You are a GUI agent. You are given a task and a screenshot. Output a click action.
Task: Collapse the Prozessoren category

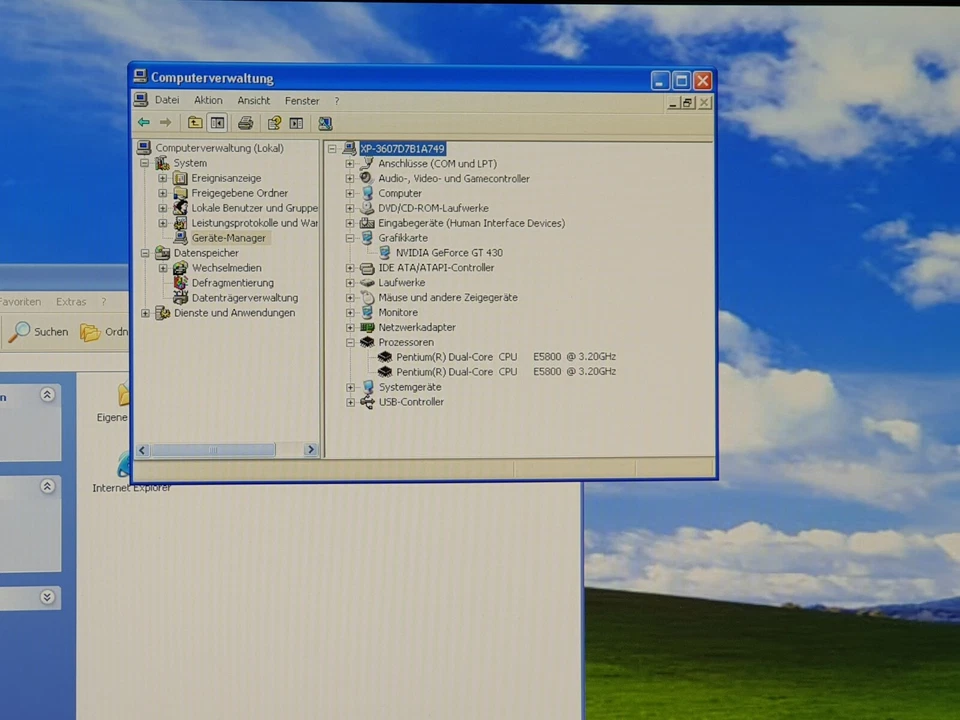350,342
